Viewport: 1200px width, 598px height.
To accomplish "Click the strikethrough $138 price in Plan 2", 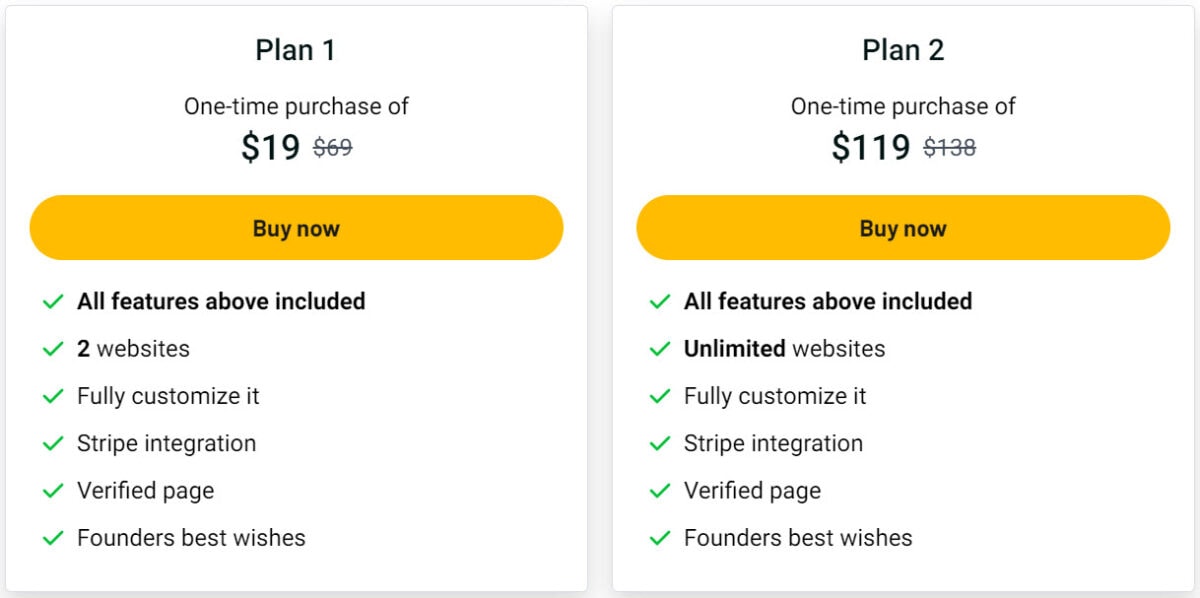I will [x=951, y=147].
